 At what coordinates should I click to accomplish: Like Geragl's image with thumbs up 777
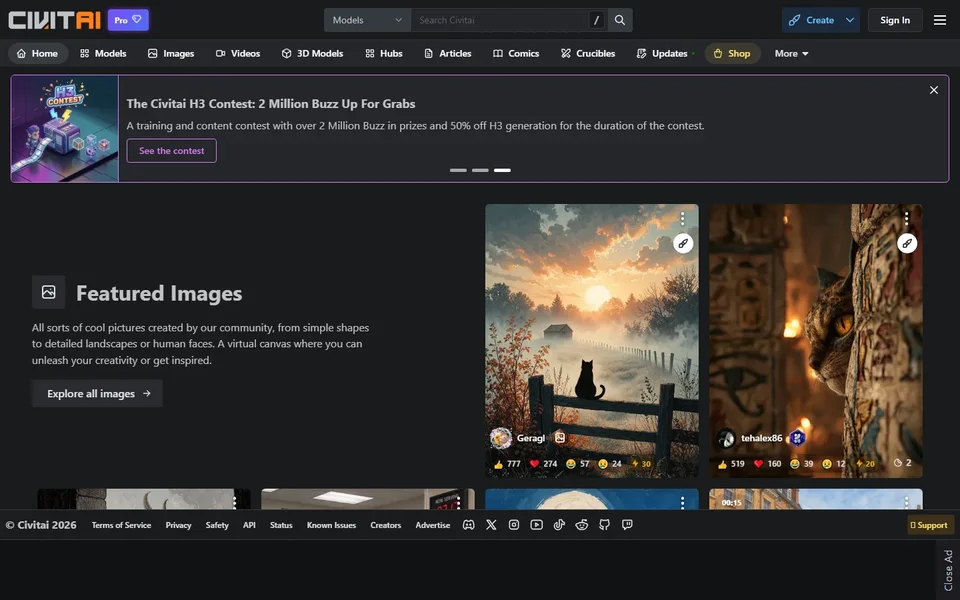[507, 463]
